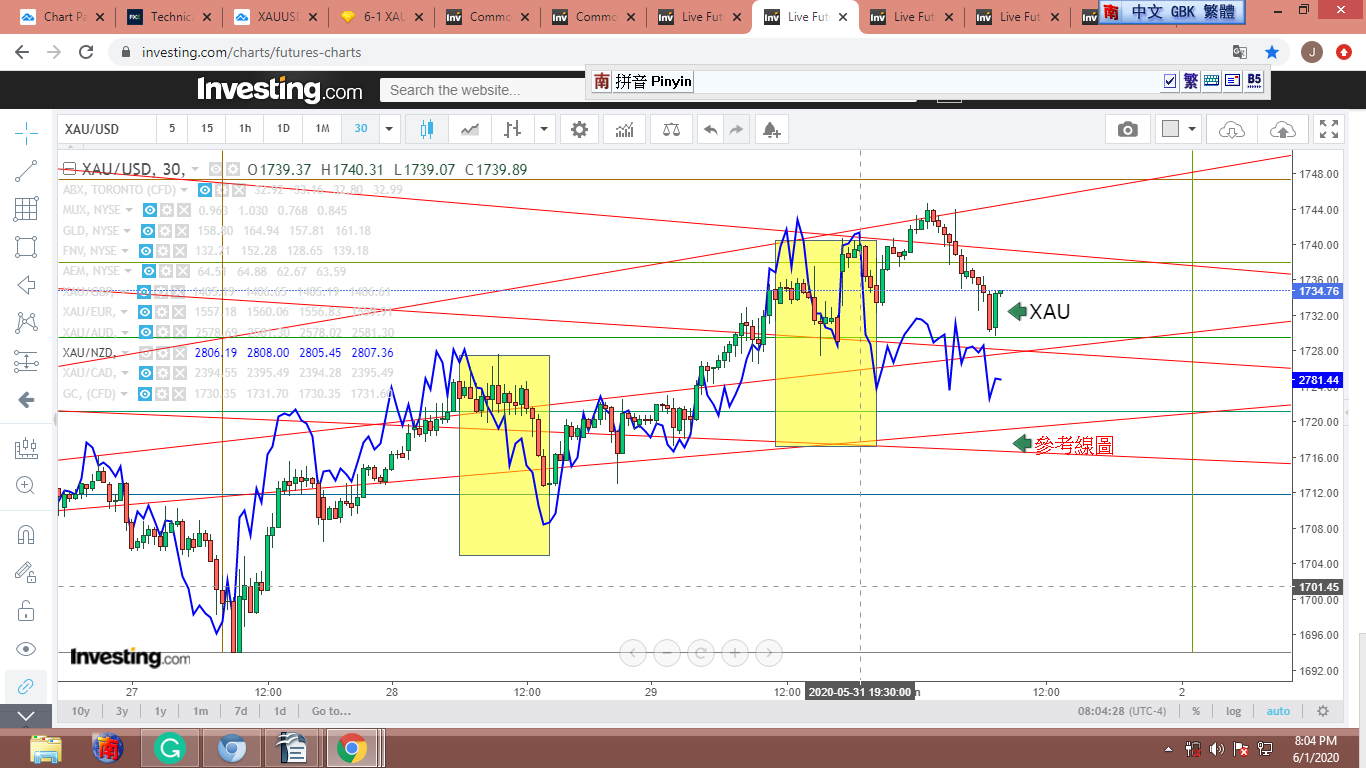Select the trend line drawing tool
The height and width of the screenshot is (768, 1366).
click(x=26, y=171)
